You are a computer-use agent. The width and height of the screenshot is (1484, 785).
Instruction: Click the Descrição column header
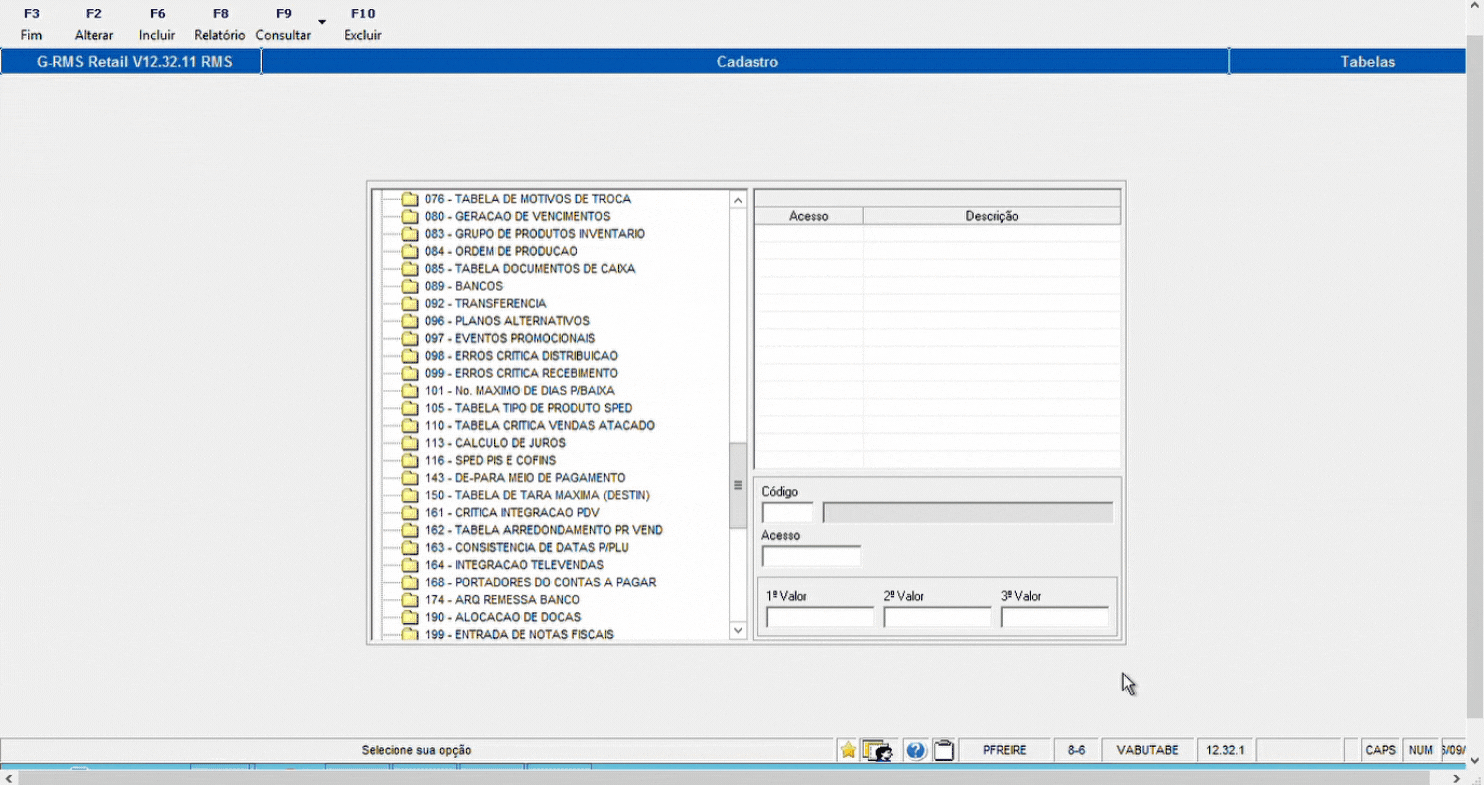click(992, 216)
